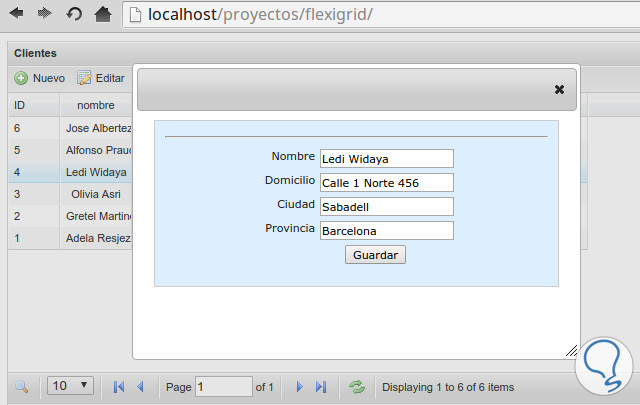Viewport: 640px width, 405px height.
Task: Go to the next page arrow
Action: point(300,387)
